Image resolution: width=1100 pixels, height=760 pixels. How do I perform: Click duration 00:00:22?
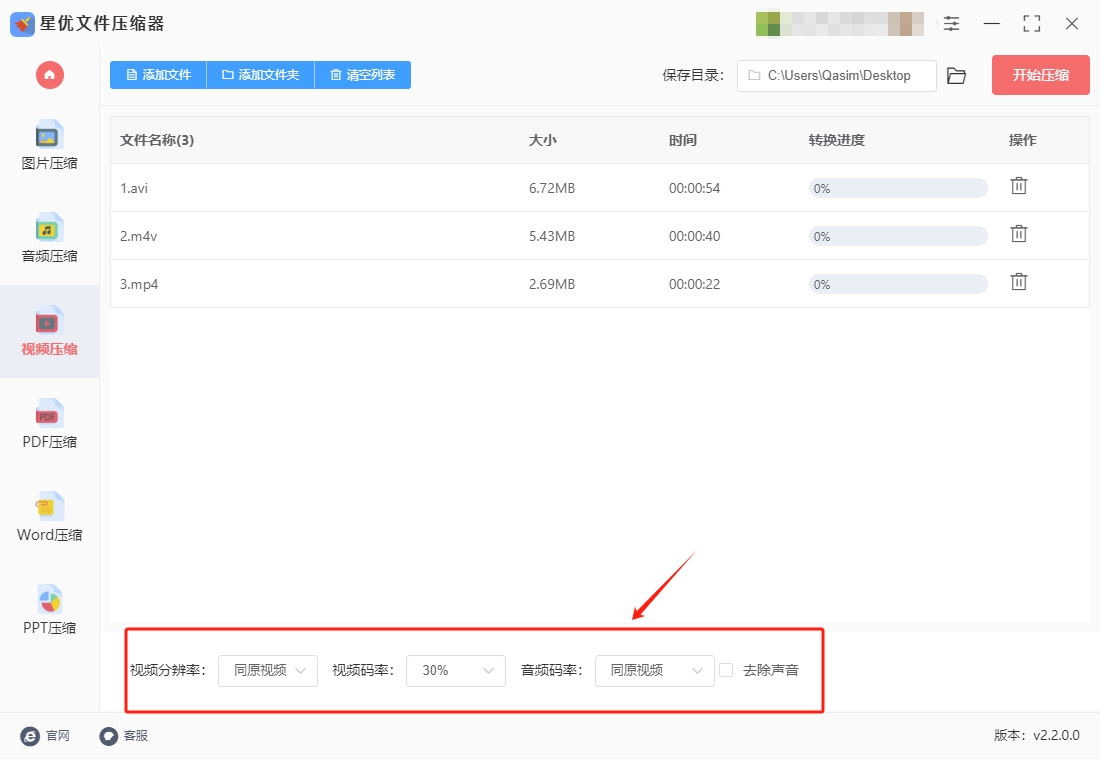695,284
